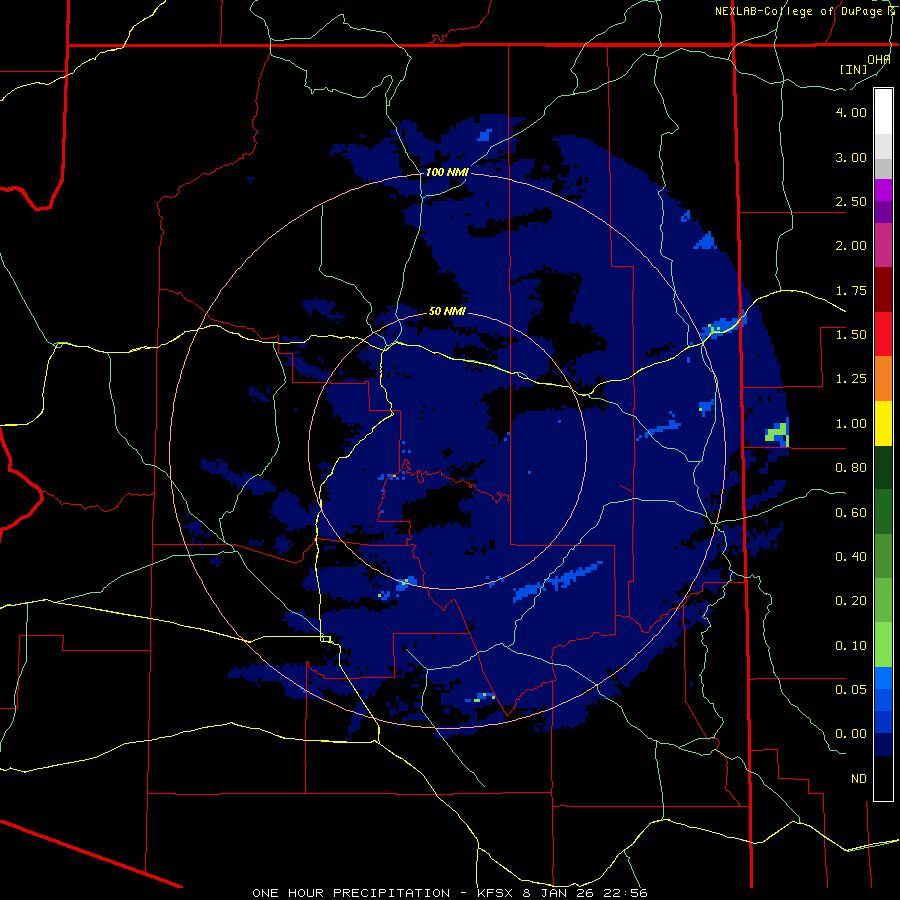
Task: Click the 0.40 legend value
Action: point(851,557)
